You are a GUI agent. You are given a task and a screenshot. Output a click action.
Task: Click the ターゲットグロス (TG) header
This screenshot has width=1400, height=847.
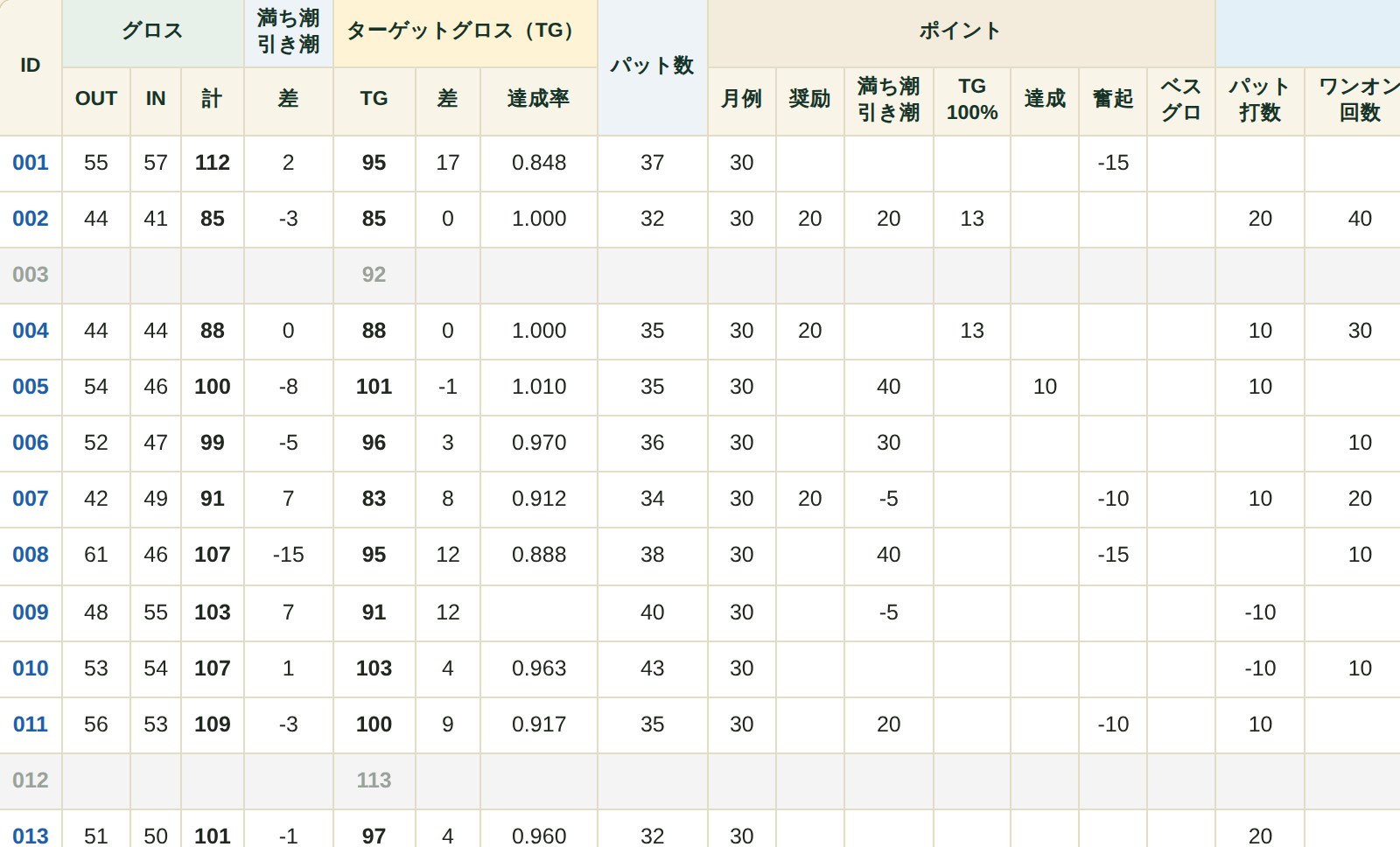pos(465,31)
